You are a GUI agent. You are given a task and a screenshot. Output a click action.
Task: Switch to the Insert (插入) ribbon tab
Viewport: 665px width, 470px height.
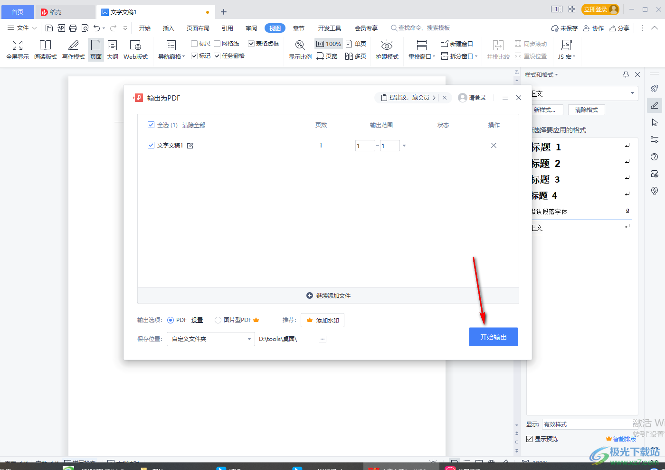coord(168,28)
